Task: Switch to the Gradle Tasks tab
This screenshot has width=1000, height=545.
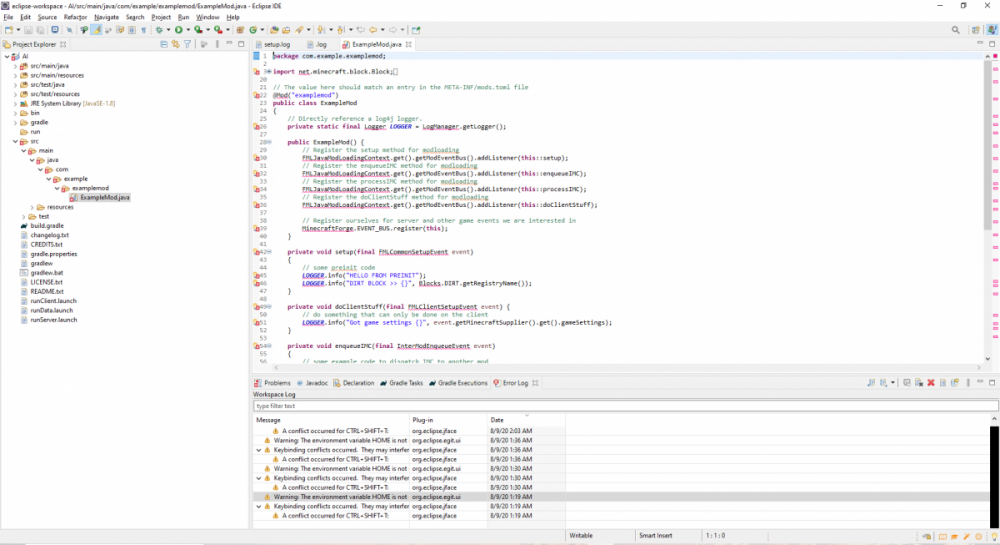Action: point(401,383)
